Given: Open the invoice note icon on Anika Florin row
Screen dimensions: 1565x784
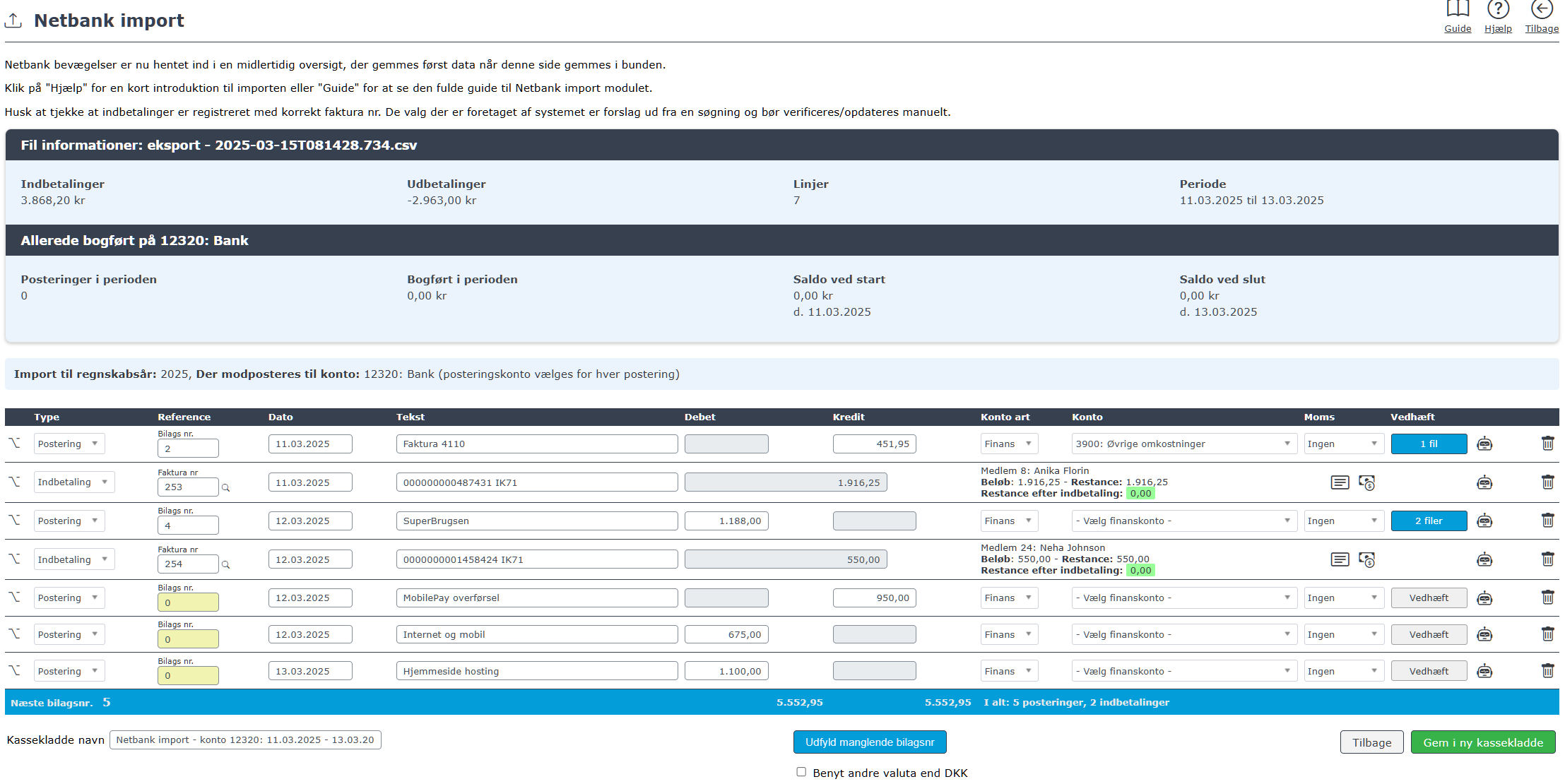Looking at the screenshot, I should [x=1340, y=482].
